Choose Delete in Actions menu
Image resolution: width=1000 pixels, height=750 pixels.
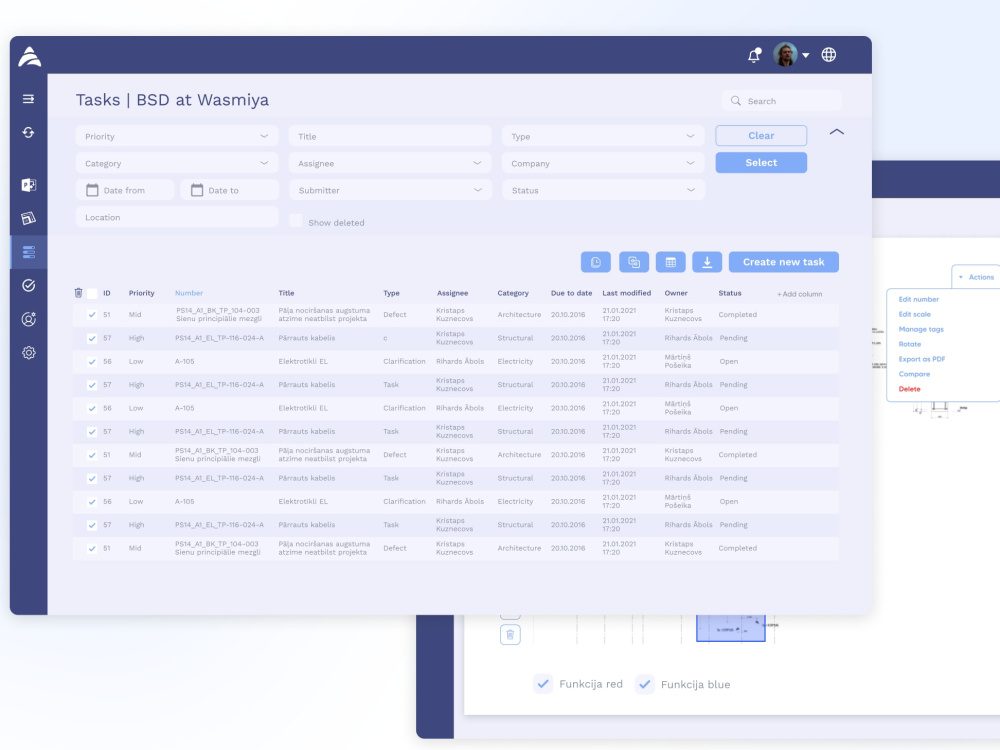[909, 389]
